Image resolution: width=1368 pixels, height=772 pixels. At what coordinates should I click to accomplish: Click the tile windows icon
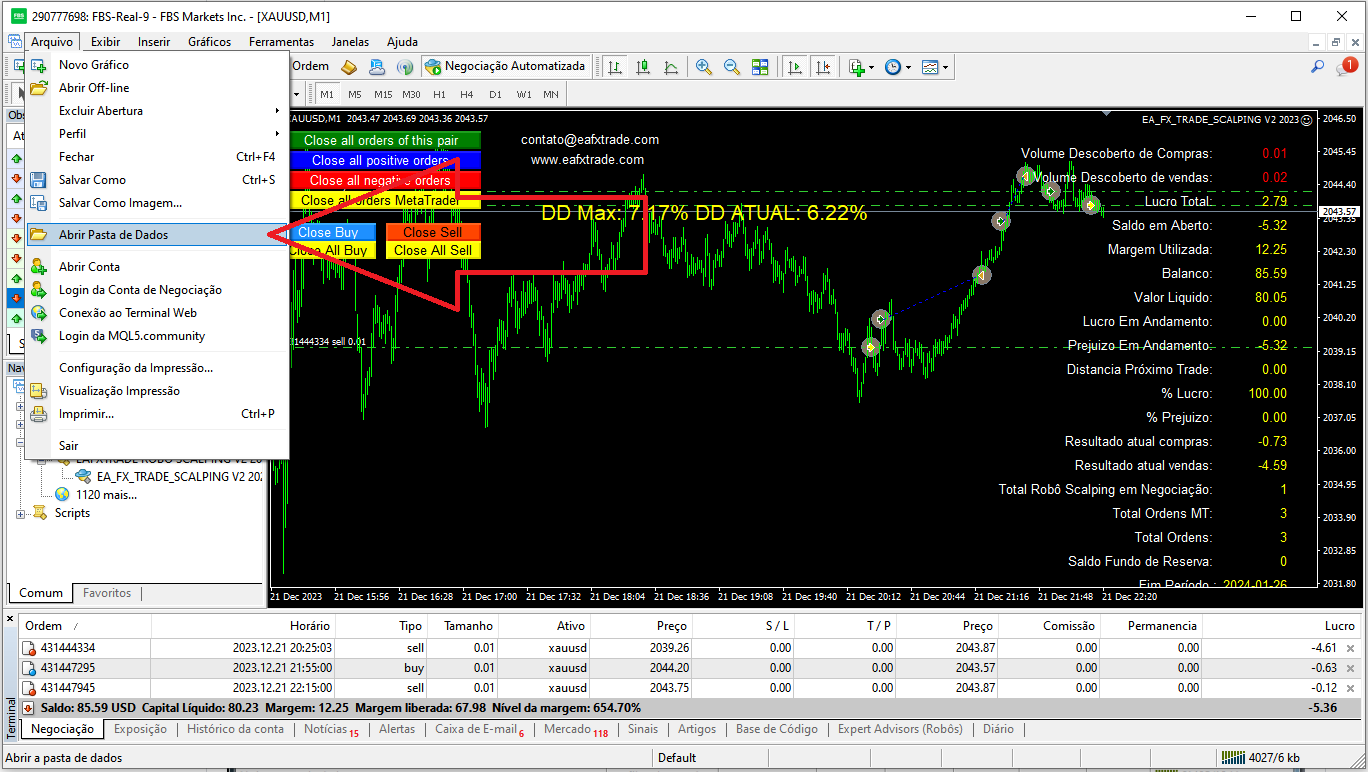(760, 67)
